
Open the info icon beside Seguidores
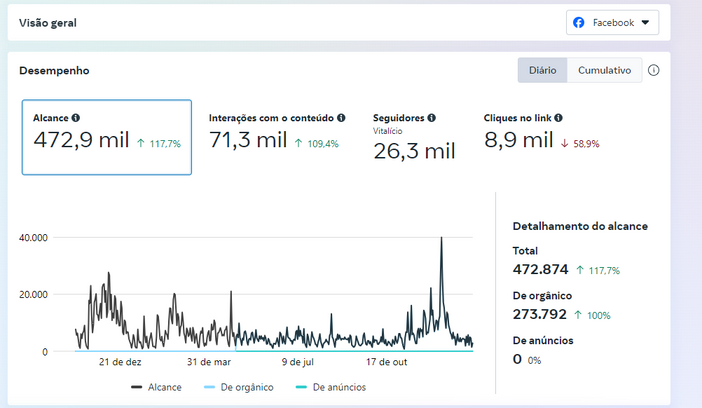click(x=432, y=118)
